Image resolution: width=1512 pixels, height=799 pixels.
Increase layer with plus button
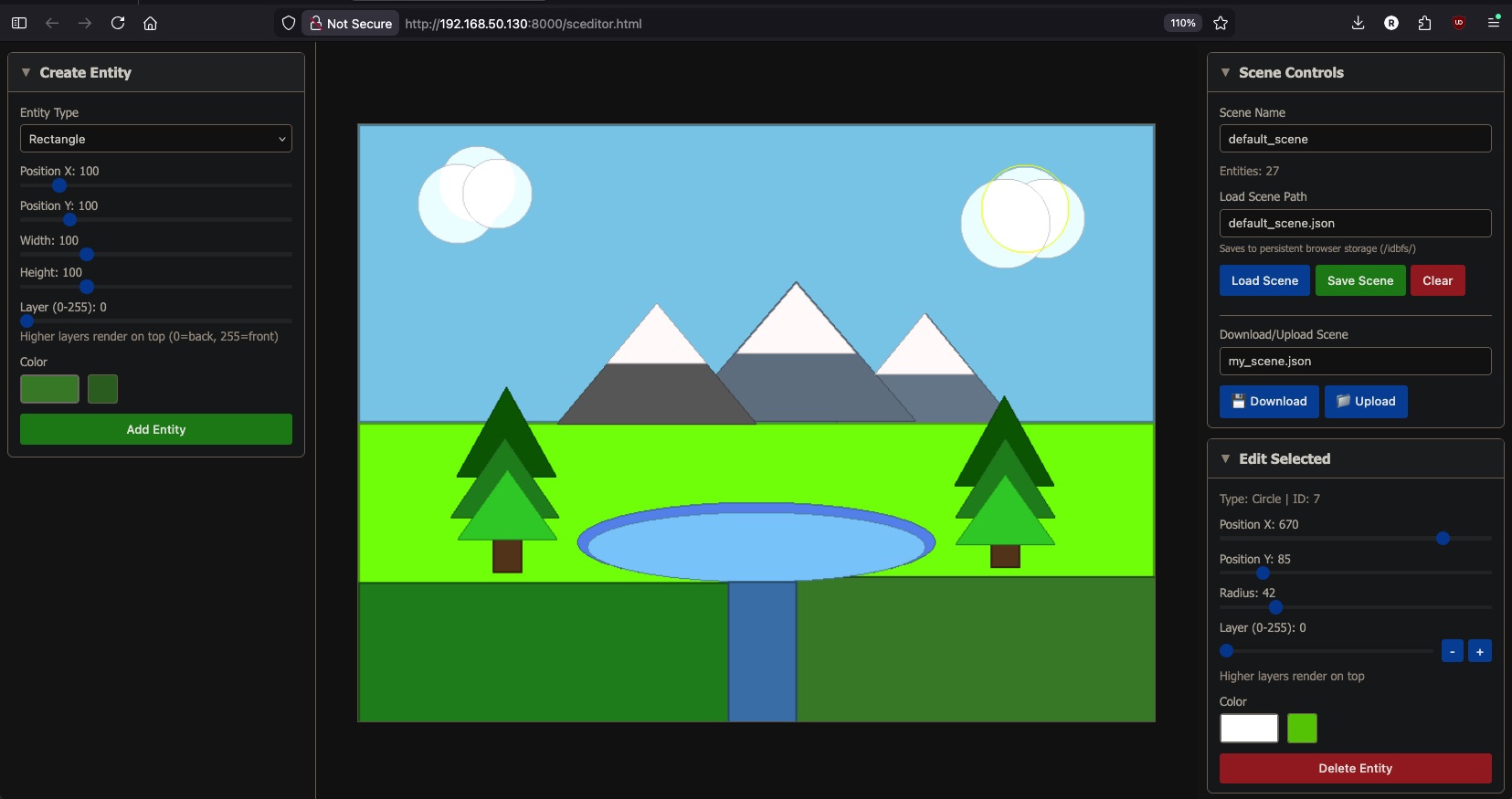tap(1480, 651)
